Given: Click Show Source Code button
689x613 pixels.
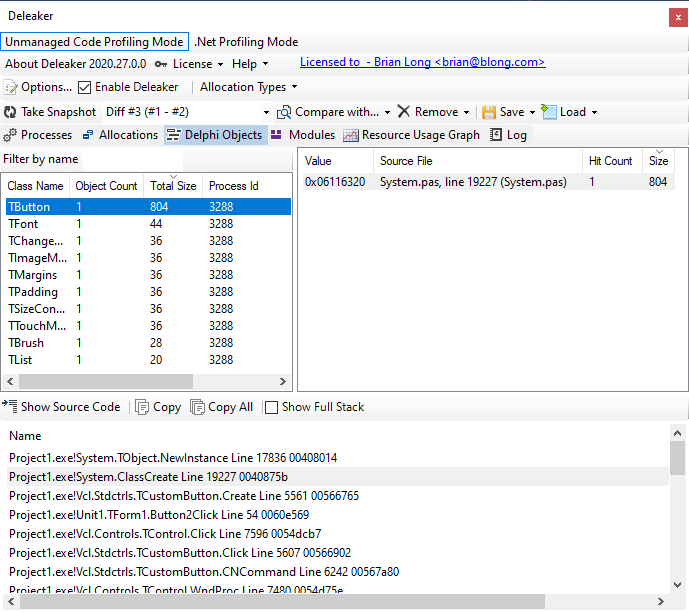Looking at the screenshot, I should (62, 407).
